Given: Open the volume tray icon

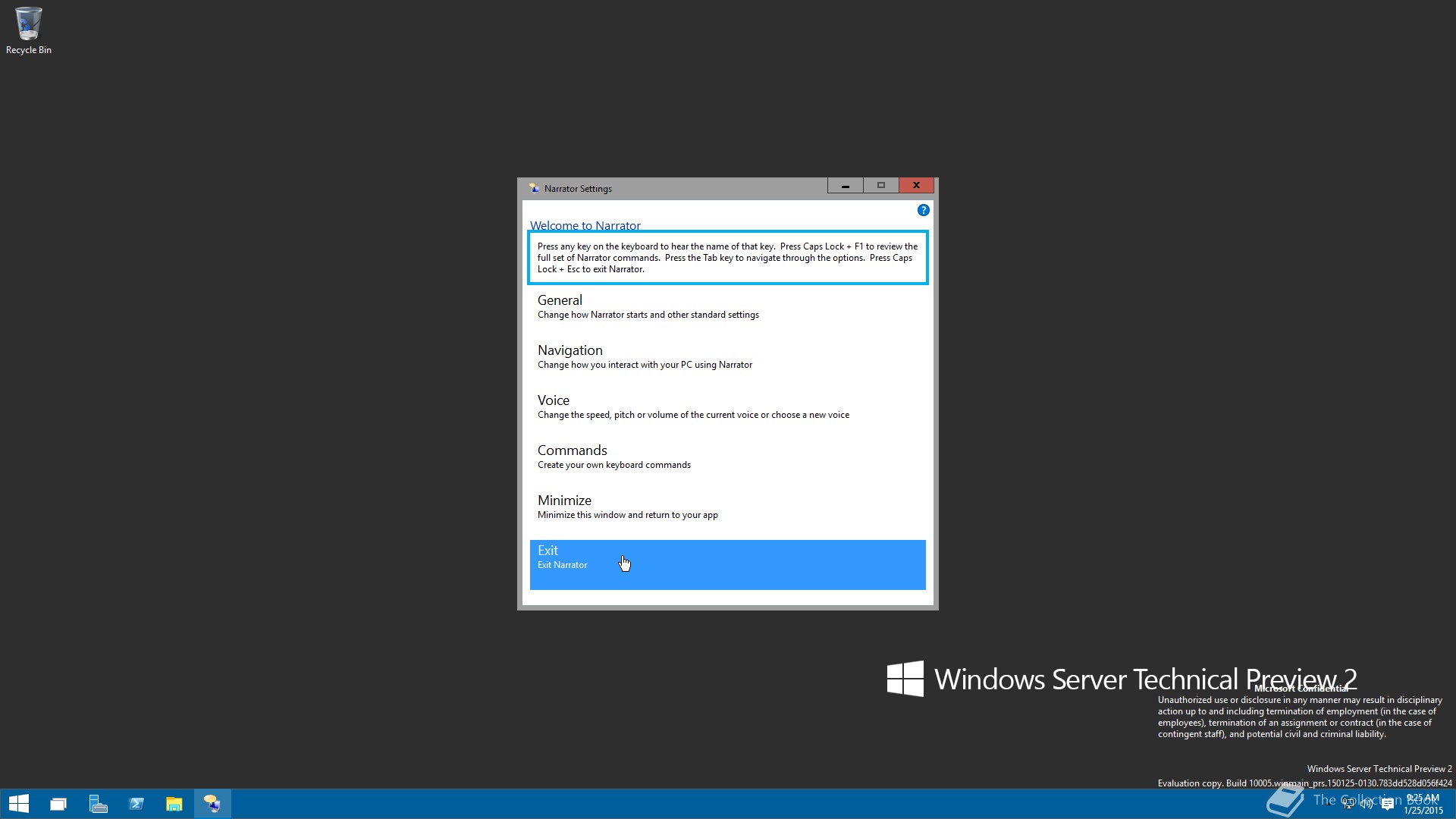Looking at the screenshot, I should coord(1367,804).
